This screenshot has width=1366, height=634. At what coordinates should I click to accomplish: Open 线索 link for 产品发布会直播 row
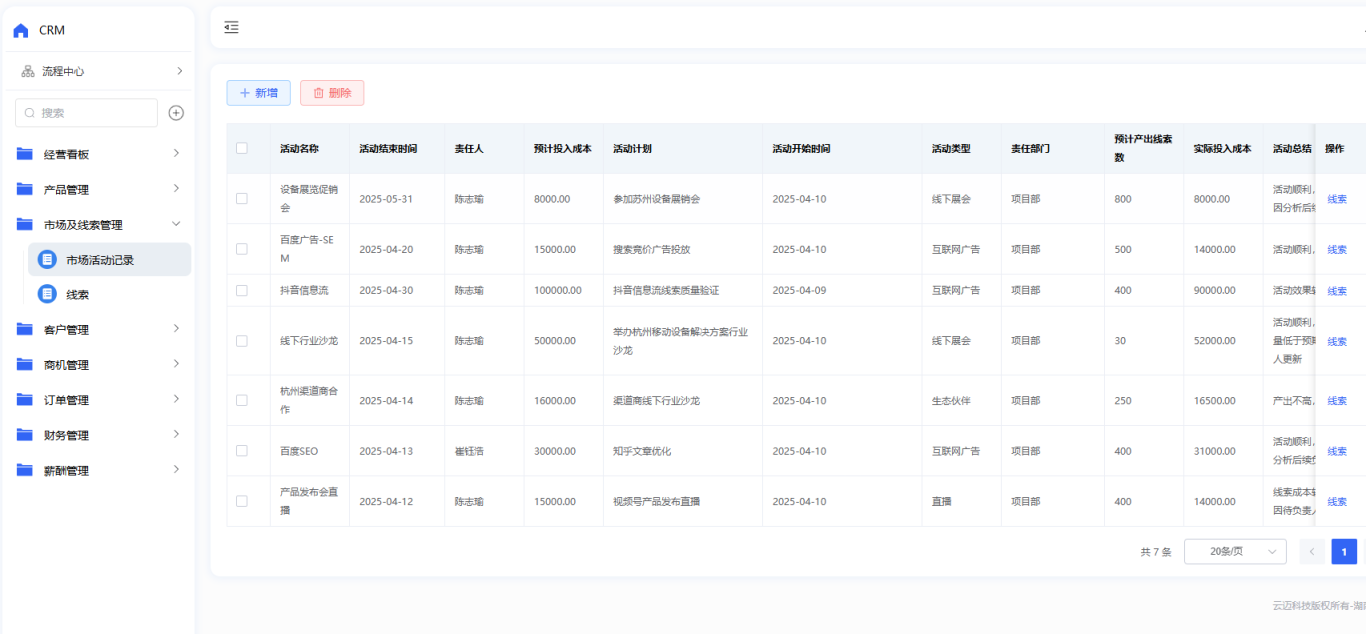coord(1337,502)
